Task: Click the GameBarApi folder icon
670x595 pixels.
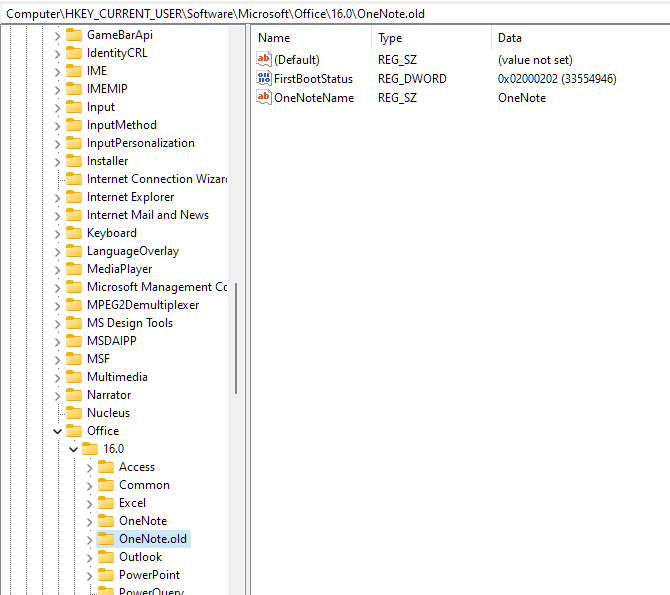Action: click(74, 35)
